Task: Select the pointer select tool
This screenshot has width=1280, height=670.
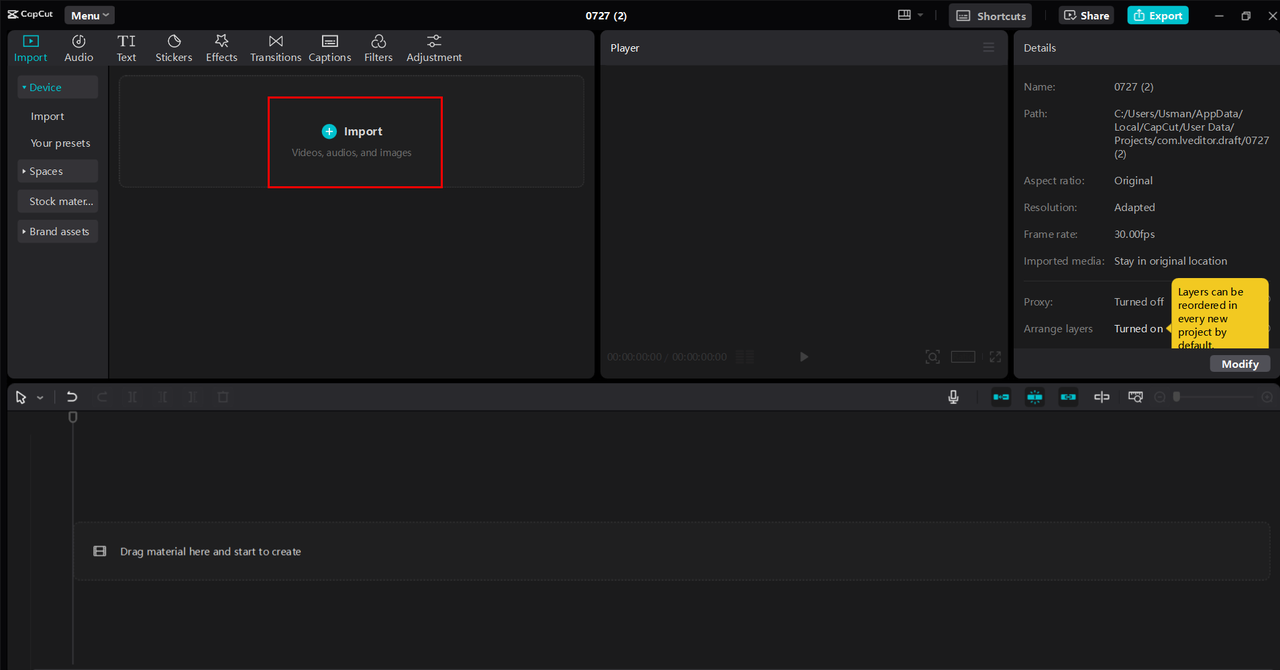Action: (x=21, y=397)
